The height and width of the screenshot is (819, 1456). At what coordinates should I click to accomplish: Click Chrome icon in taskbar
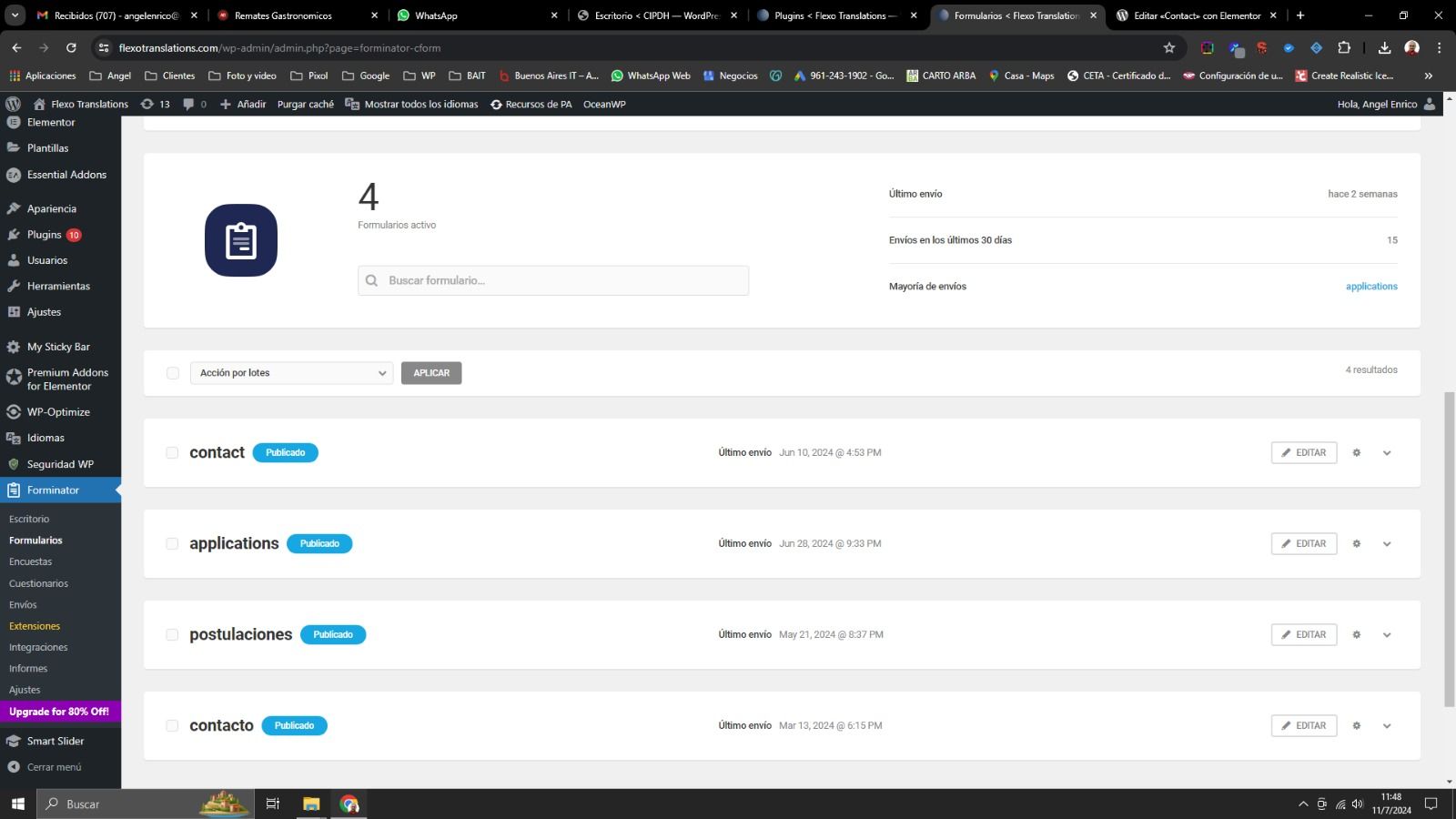pos(349,804)
